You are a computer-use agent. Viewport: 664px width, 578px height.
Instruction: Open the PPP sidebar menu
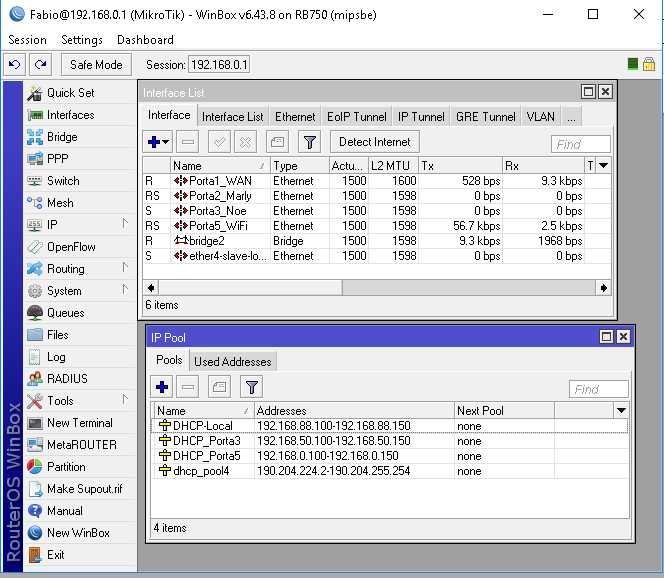point(80,159)
